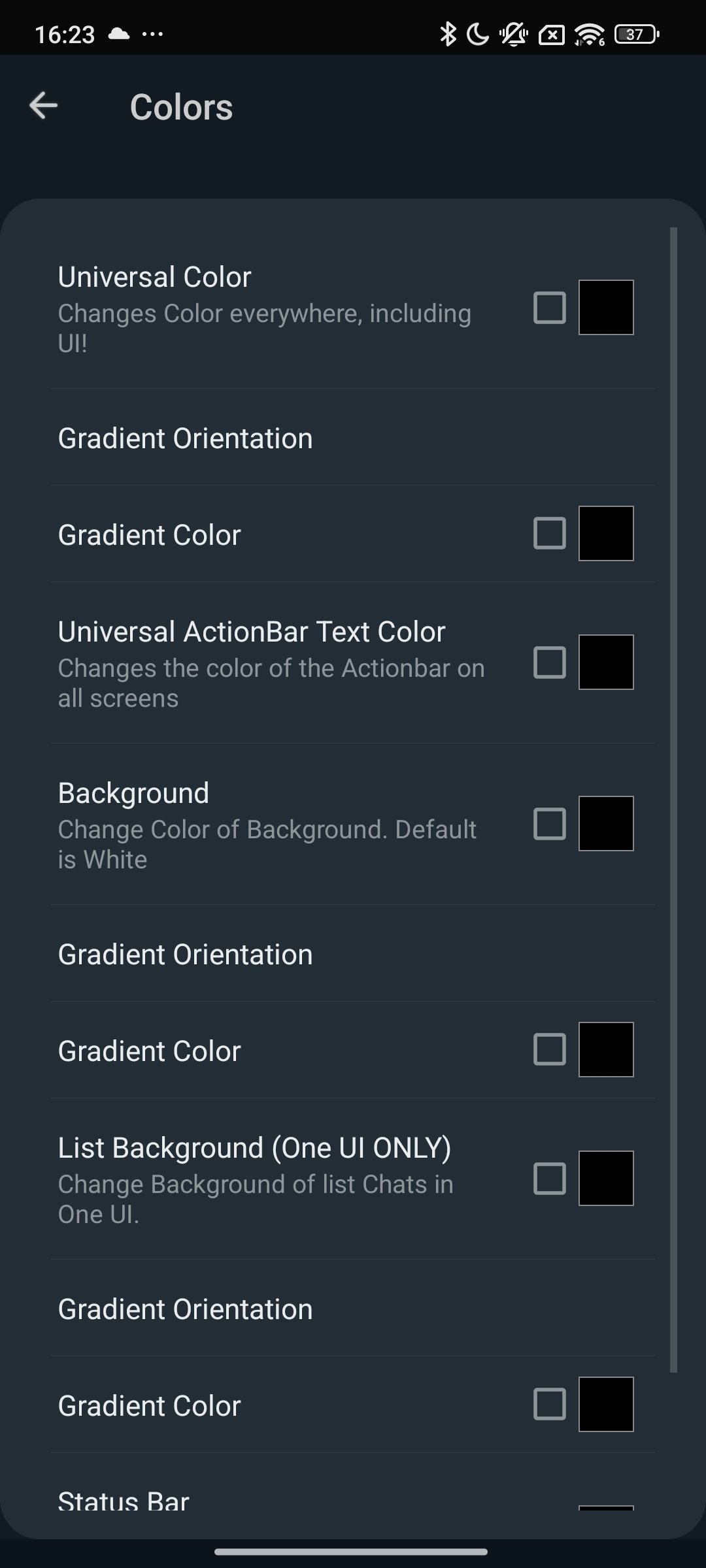The image size is (706, 1568).
Task: Tap the Bluetooth status bar icon
Action: pyautogui.click(x=448, y=34)
